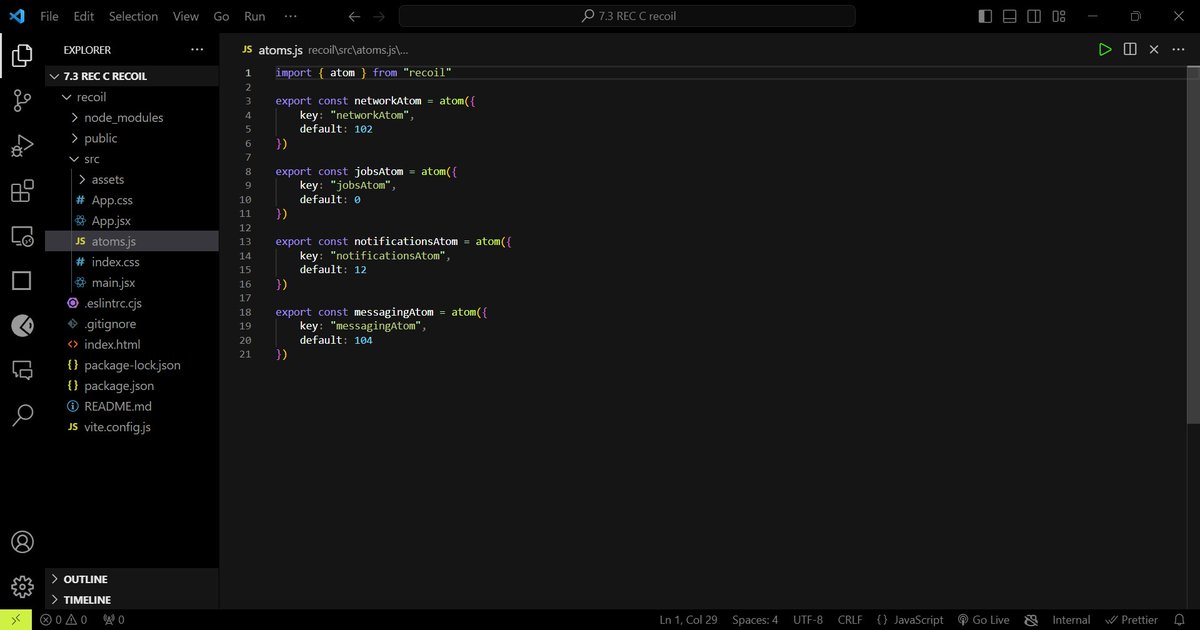Collapse the recoil folder
Viewport: 1200px width, 630px height.
point(132,97)
